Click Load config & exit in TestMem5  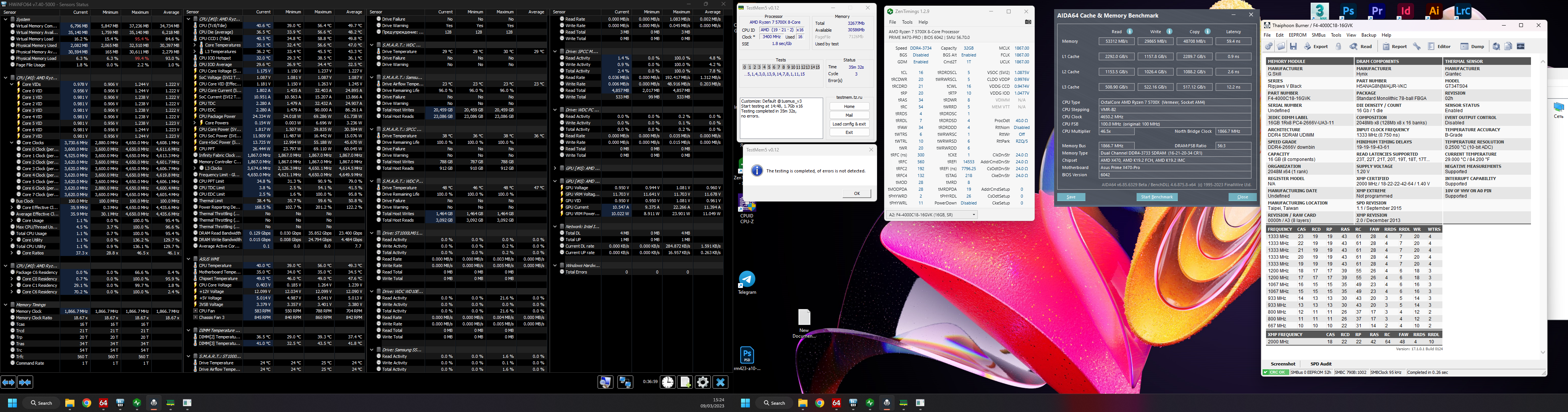pos(849,124)
